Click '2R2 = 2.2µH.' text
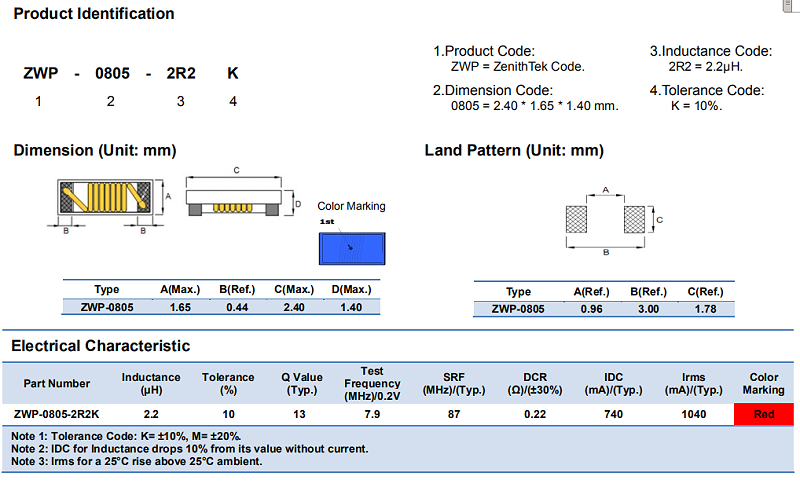Screen dimensions: 800x491 click(x=706, y=67)
